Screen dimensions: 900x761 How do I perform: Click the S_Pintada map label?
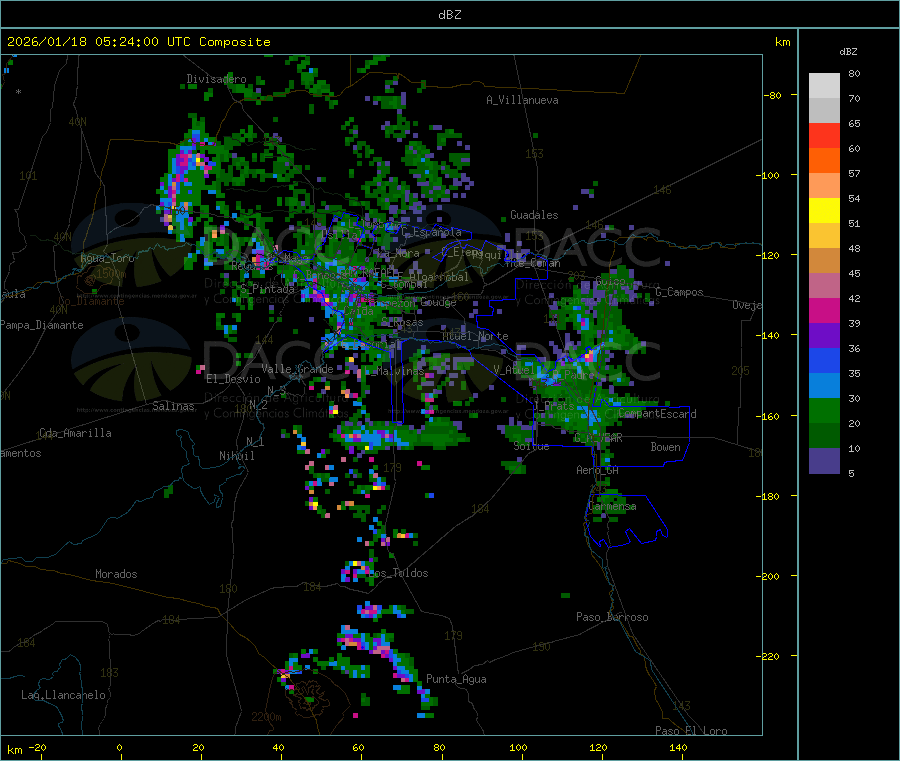click(x=267, y=289)
